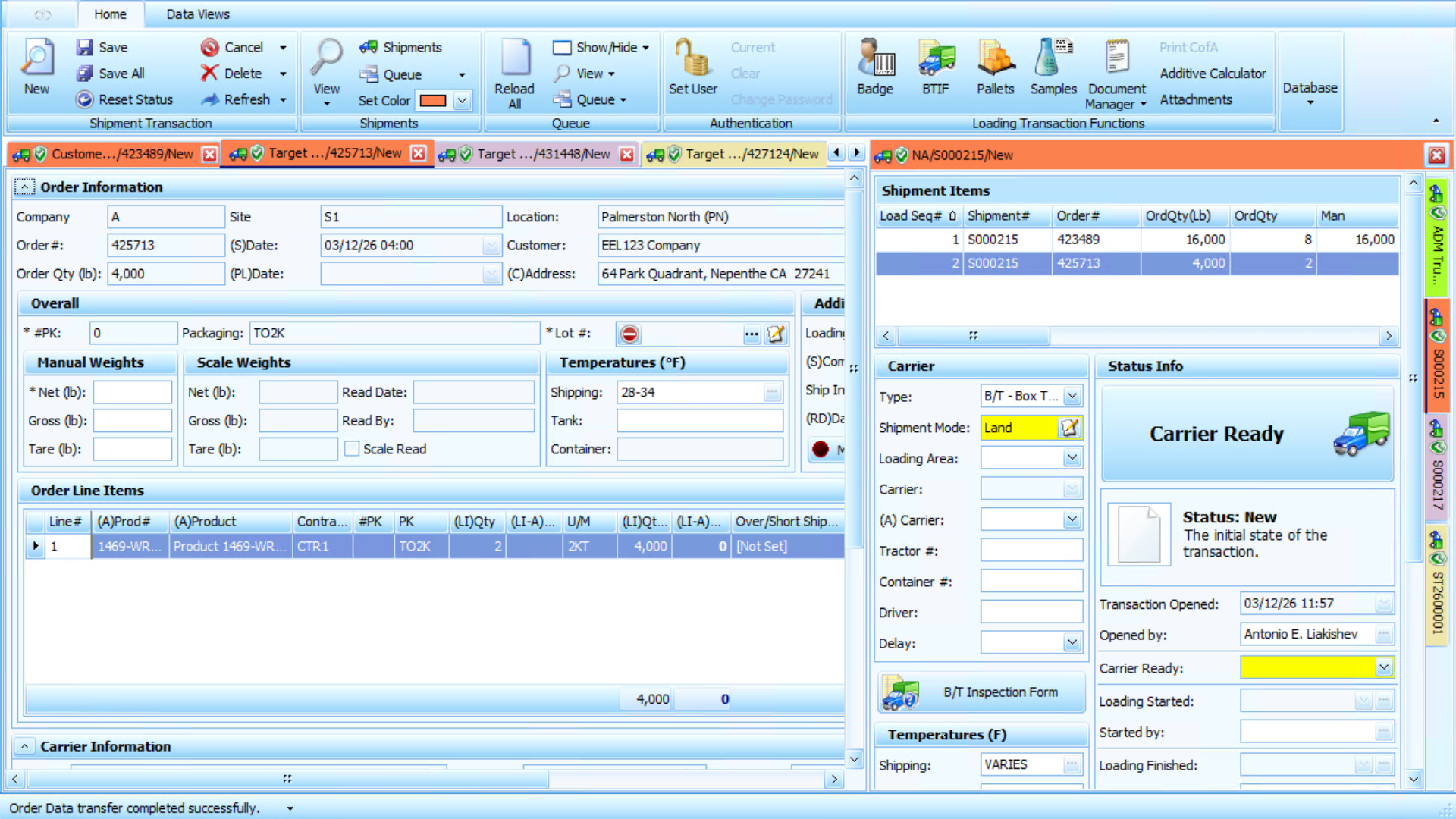The width and height of the screenshot is (1456, 819).
Task: Click the Additive Calculator link
Action: coord(1213,74)
